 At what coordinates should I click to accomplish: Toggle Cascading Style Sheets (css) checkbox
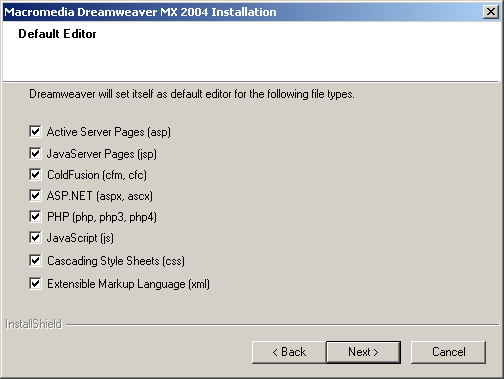35,261
